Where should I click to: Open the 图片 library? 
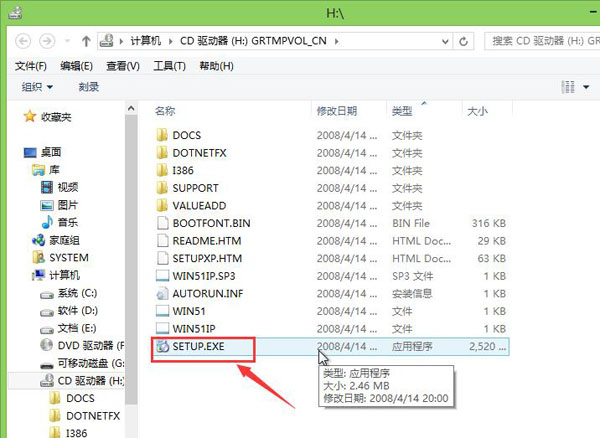(x=68, y=205)
